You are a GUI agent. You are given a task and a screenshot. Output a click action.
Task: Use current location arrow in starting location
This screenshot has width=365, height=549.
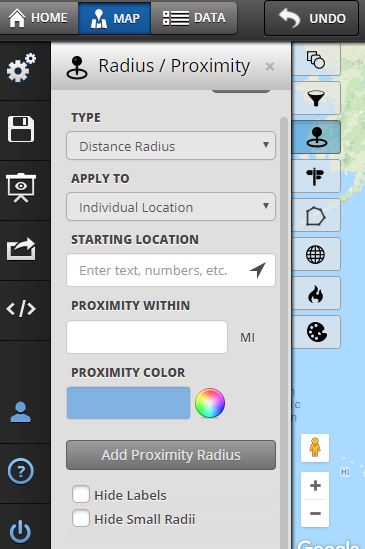[x=257, y=270]
